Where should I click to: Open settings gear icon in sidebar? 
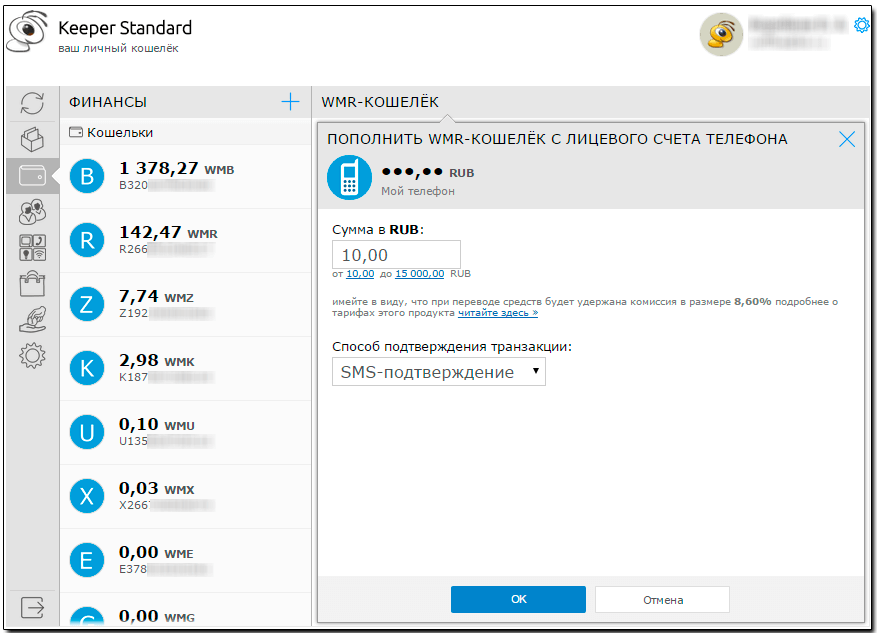(x=32, y=356)
